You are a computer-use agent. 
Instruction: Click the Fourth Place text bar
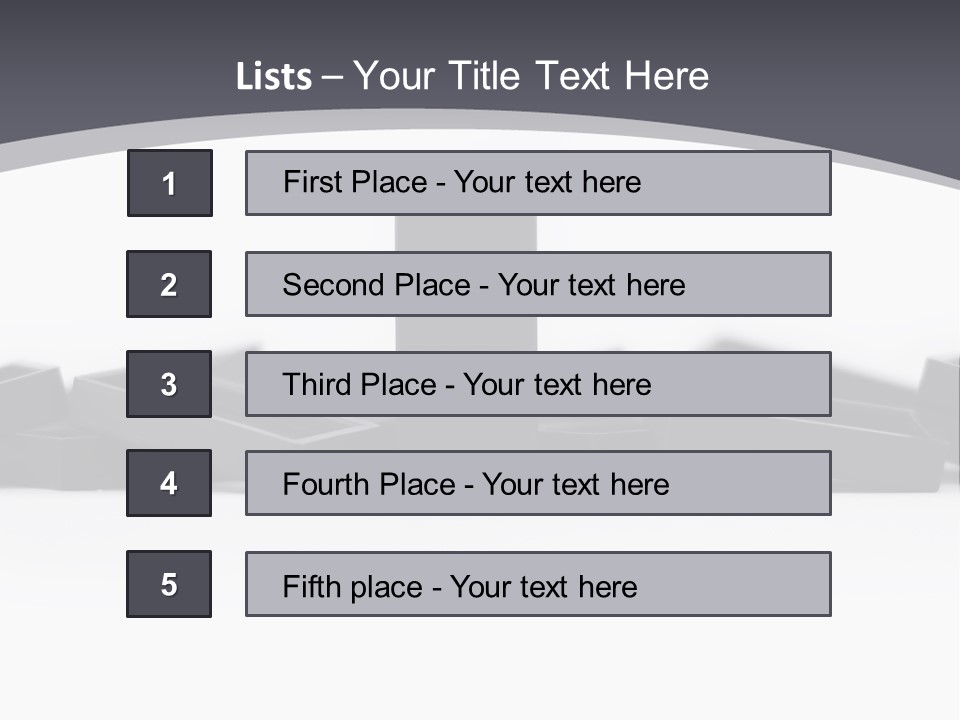click(538, 484)
